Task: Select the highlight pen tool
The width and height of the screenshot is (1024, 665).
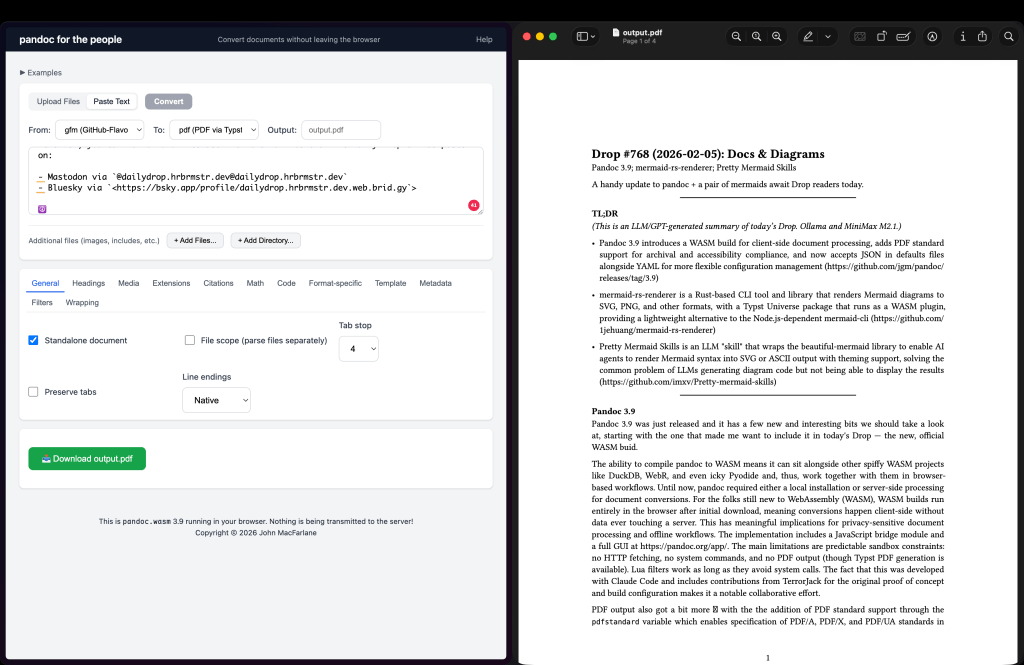Action: [808, 37]
